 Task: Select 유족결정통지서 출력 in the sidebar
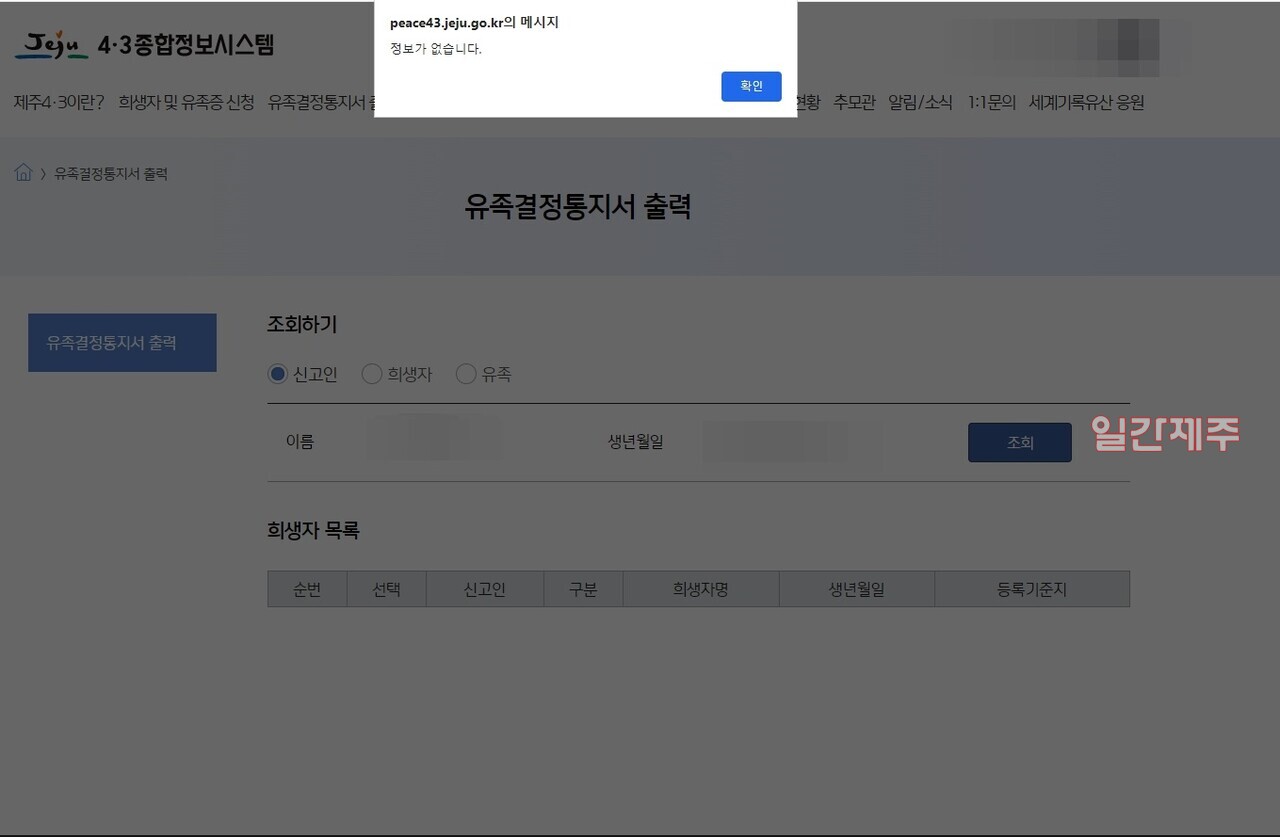[122, 342]
